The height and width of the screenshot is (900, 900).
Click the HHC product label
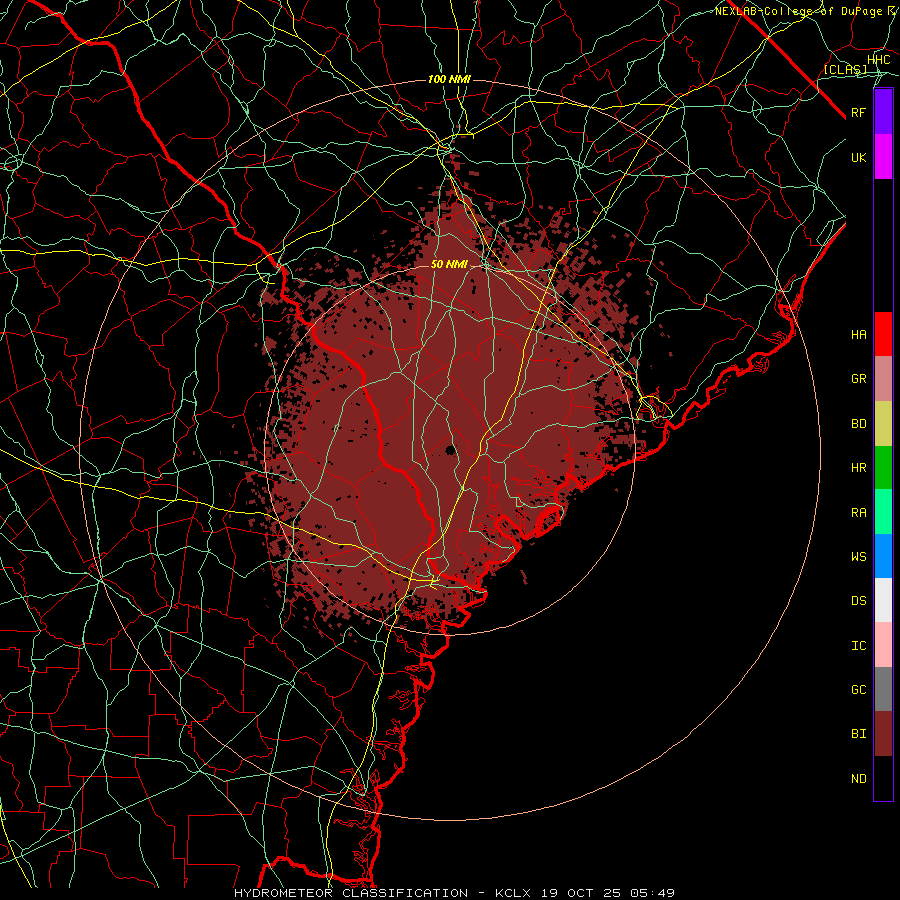879,60
